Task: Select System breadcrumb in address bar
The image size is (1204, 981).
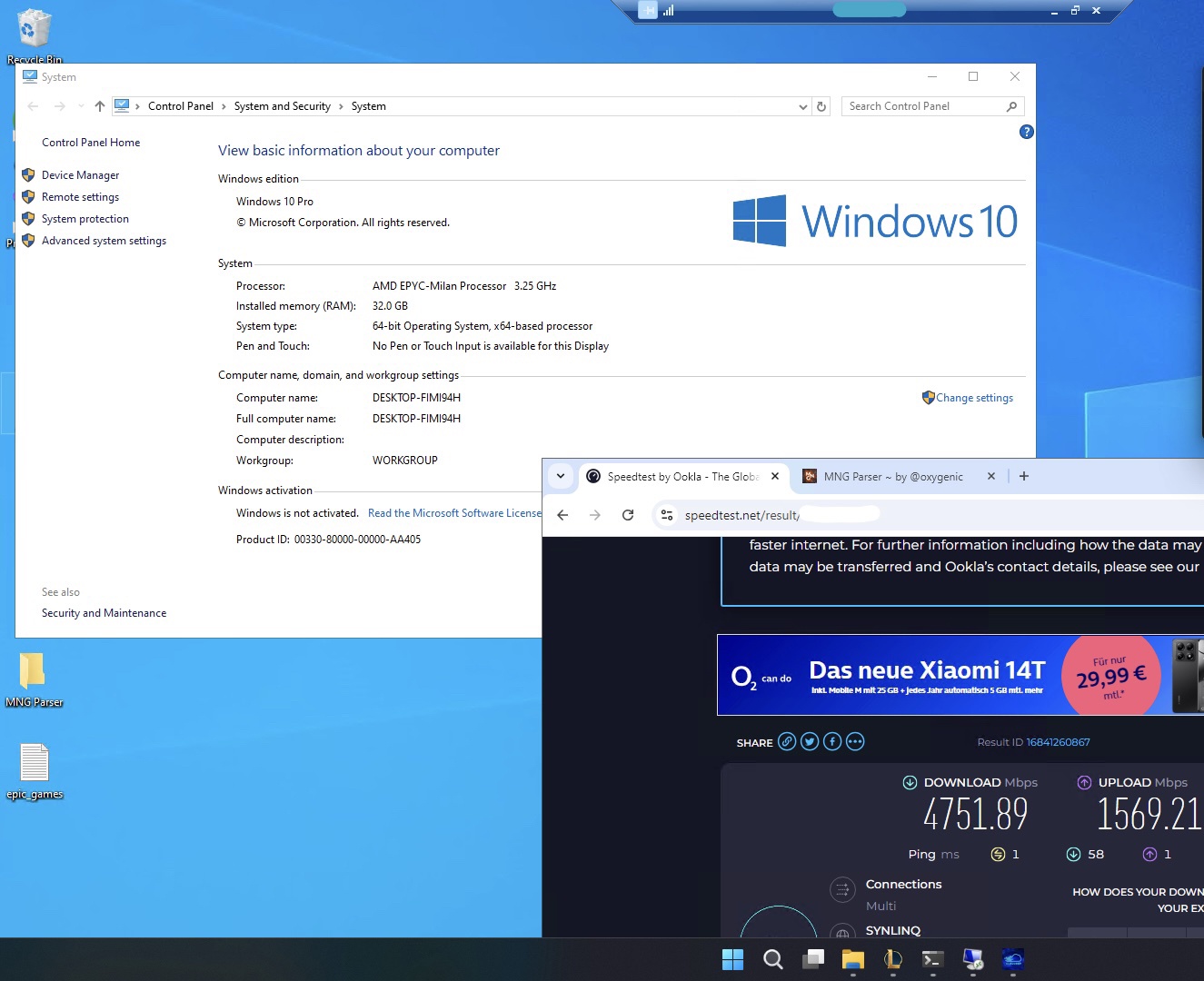Action: (x=368, y=106)
